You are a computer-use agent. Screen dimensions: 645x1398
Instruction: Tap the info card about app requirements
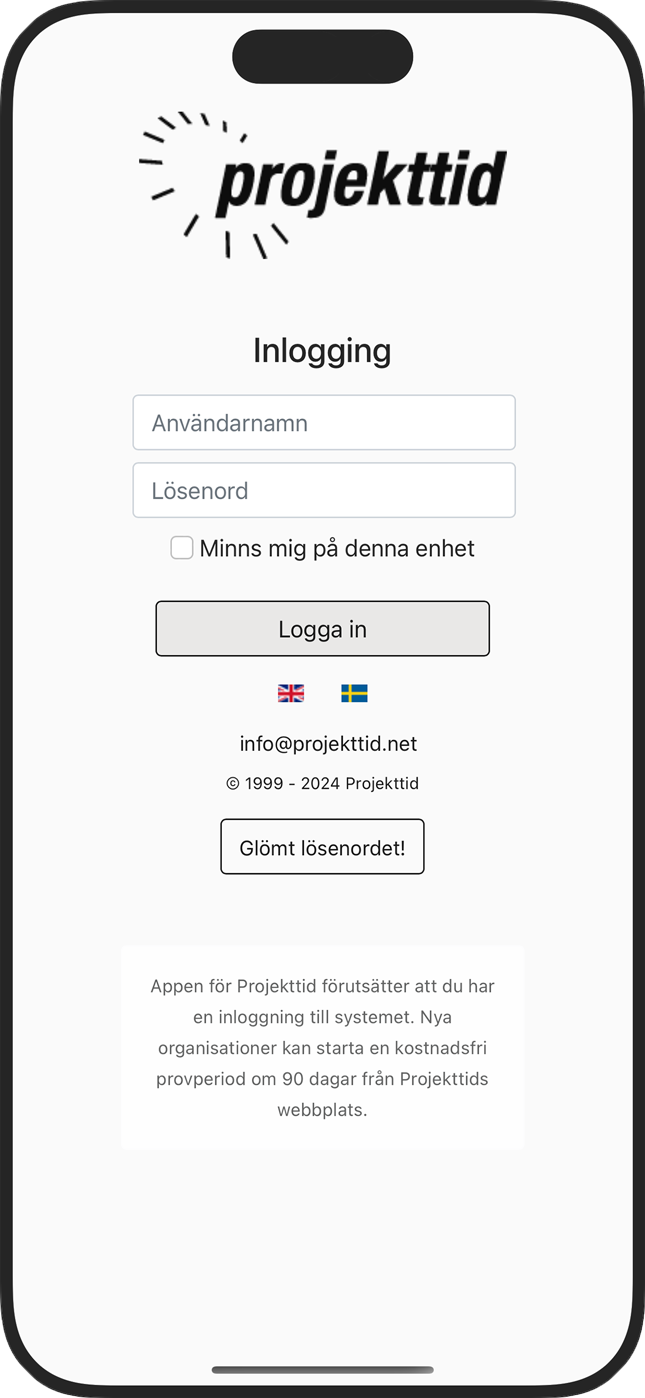[322, 1047]
